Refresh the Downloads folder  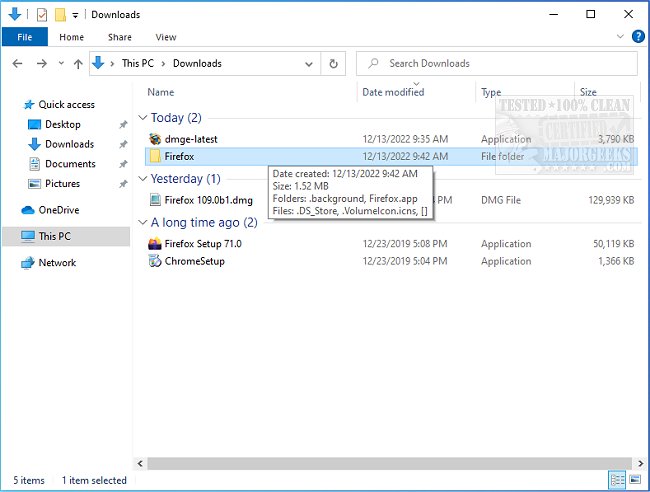333,64
